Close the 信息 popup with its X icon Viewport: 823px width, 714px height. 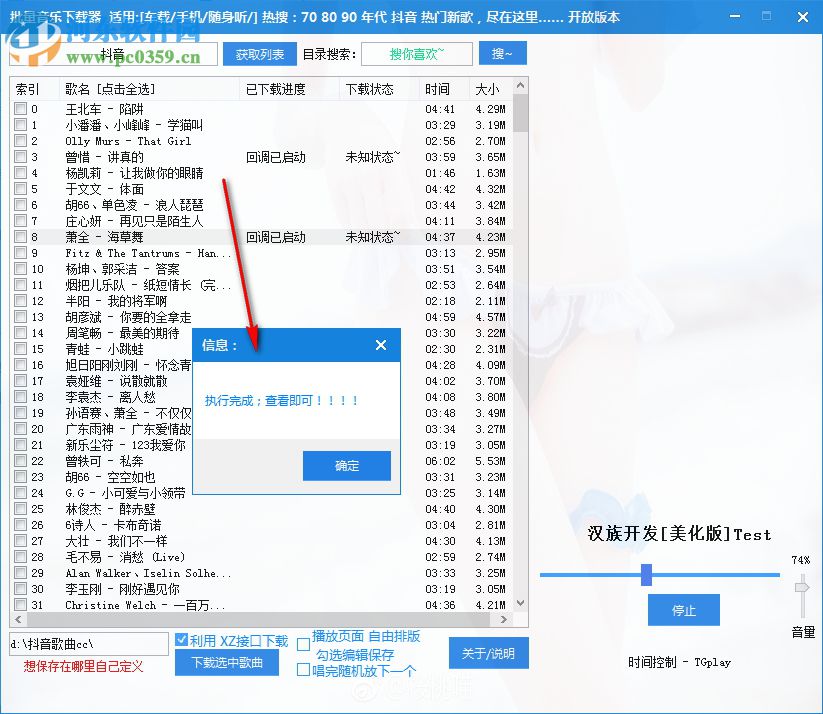pyautogui.click(x=380, y=344)
